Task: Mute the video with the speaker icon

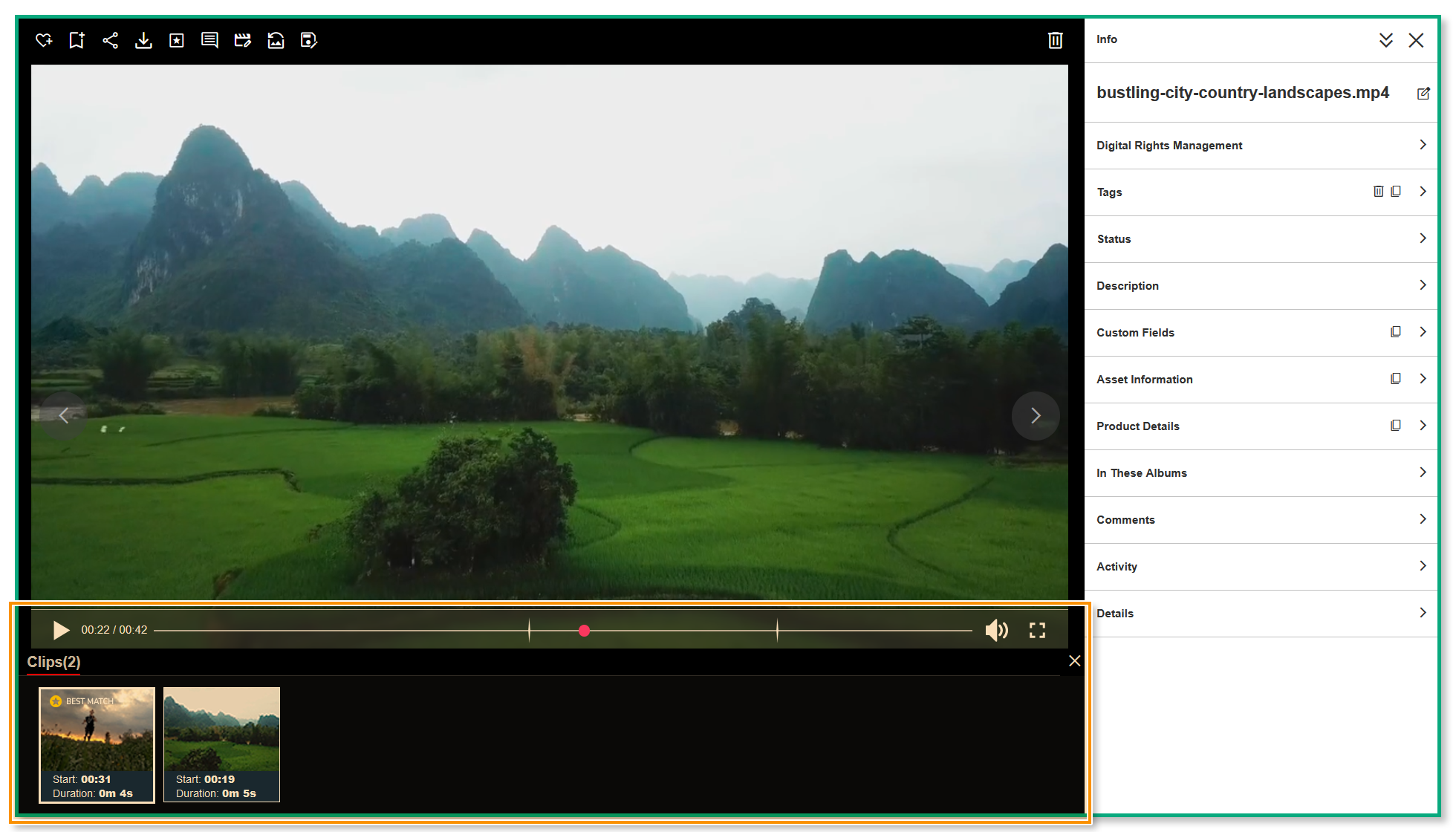Action: 996,631
